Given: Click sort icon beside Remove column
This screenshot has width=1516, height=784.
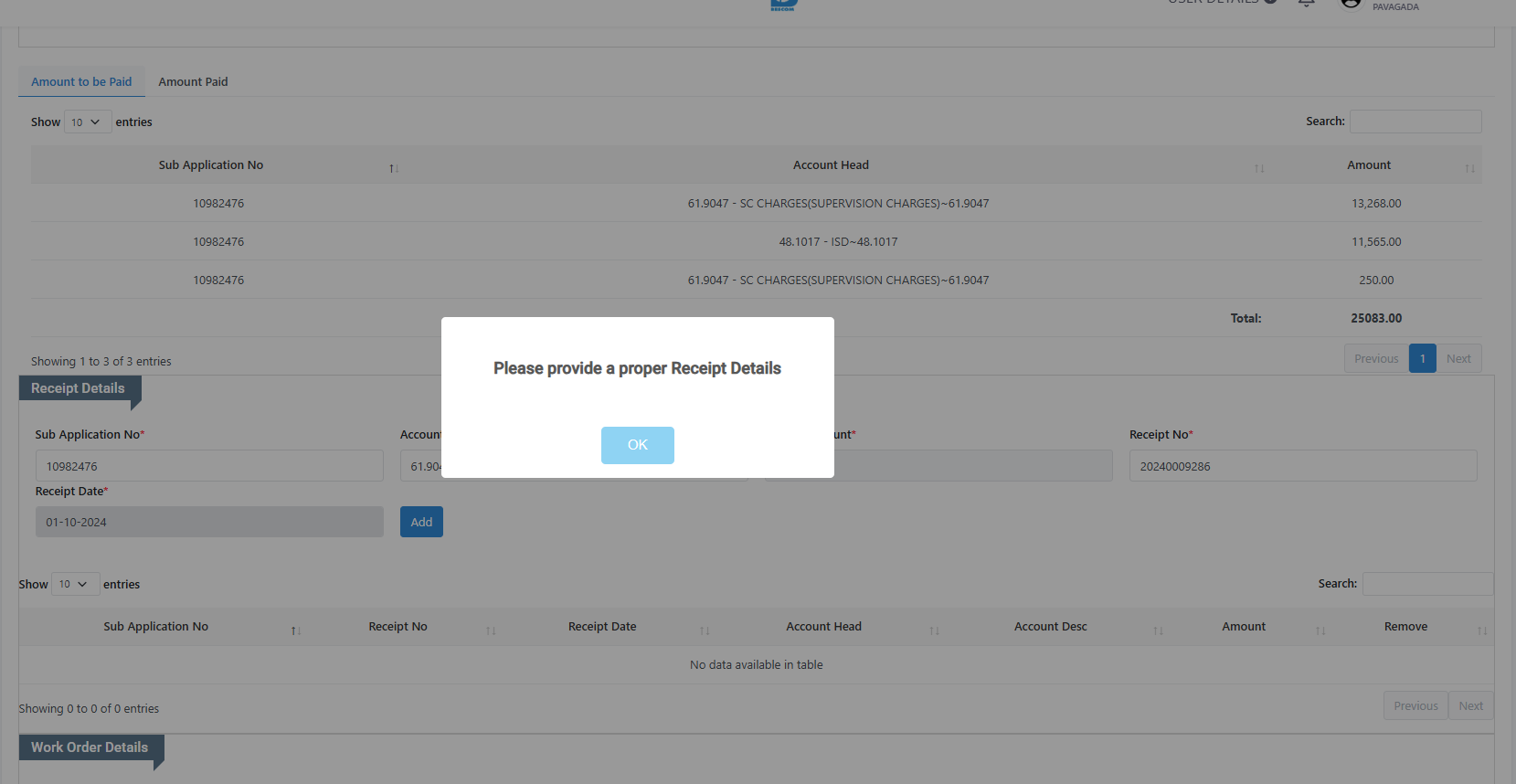Looking at the screenshot, I should (x=1482, y=630).
